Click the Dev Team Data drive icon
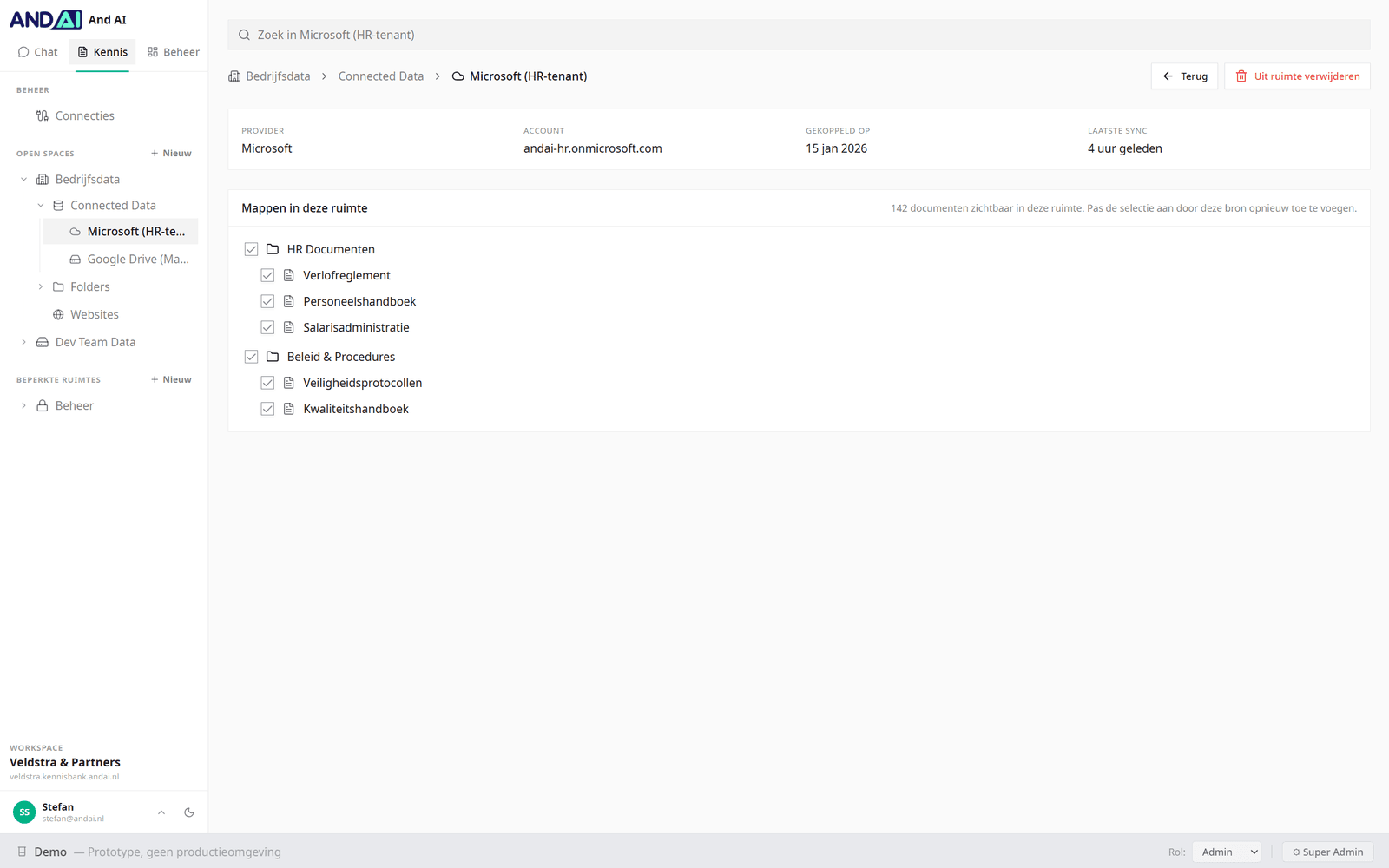Screen dimensions: 1389x868 point(43,343)
